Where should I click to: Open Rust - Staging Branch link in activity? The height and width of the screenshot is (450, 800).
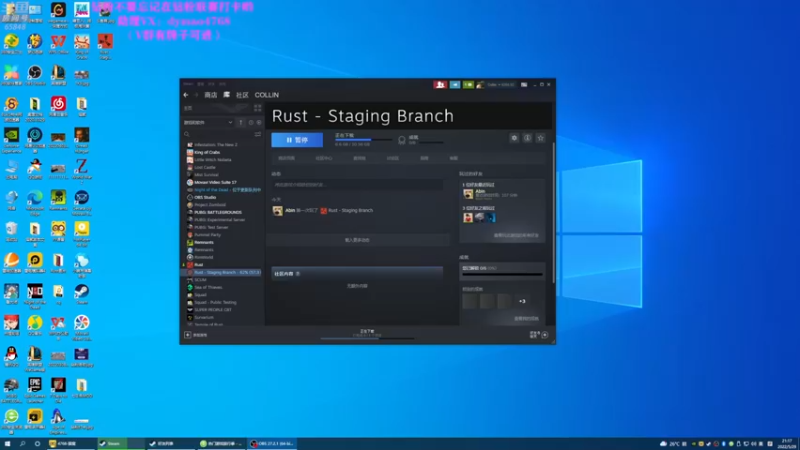coord(350,210)
